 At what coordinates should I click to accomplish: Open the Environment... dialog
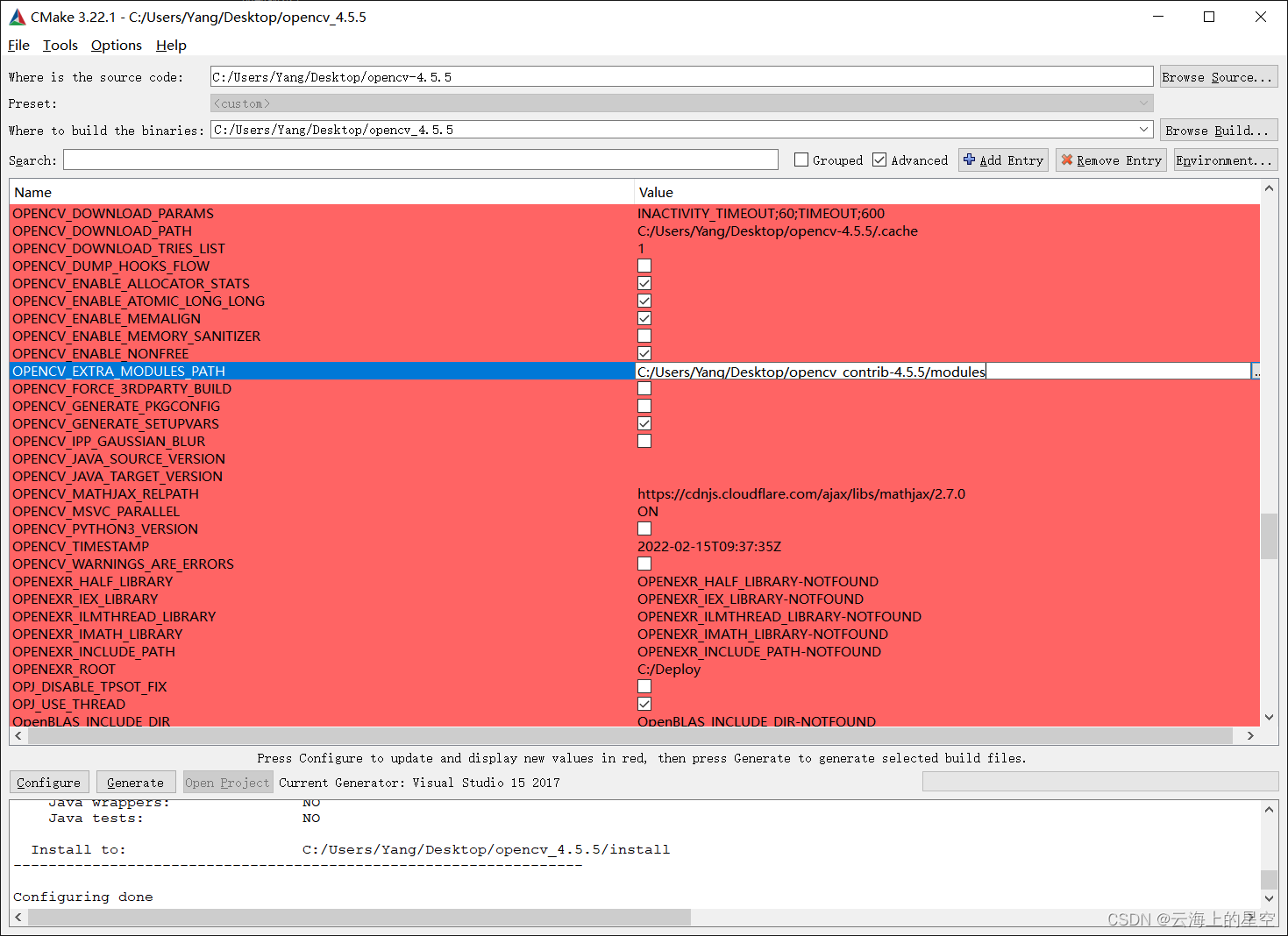coord(1225,160)
